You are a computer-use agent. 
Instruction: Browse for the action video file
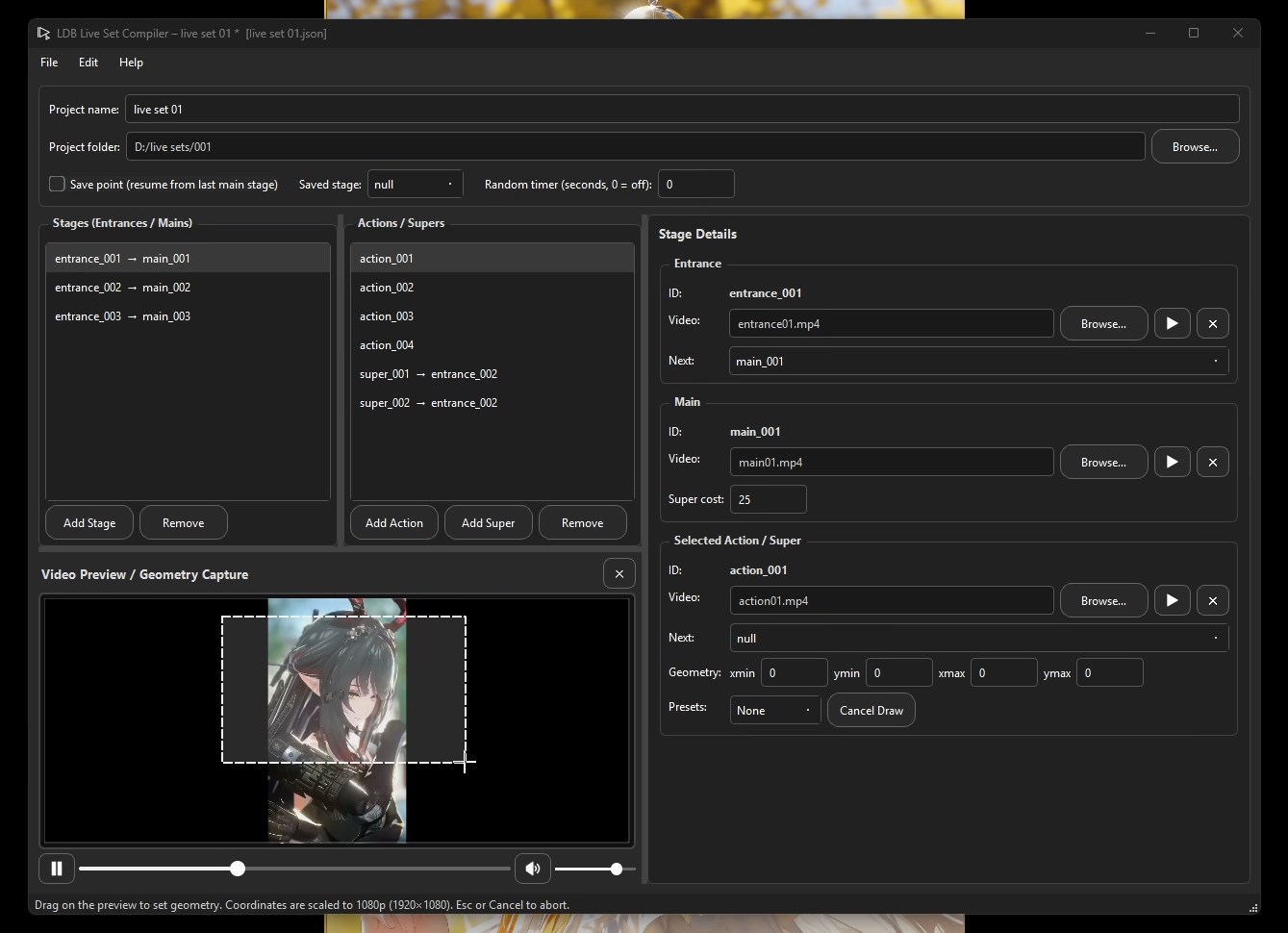pos(1103,601)
